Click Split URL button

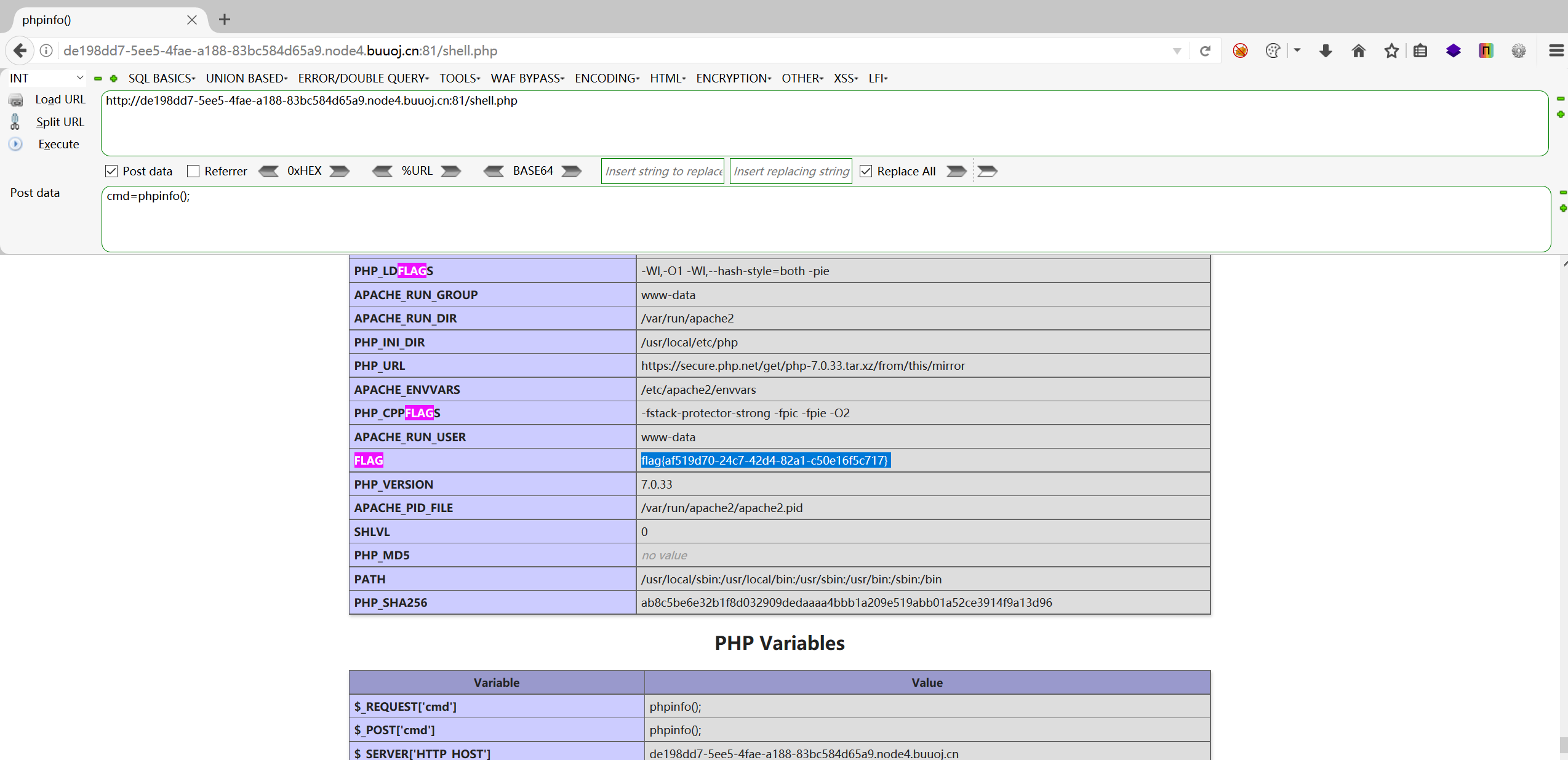[x=60, y=122]
